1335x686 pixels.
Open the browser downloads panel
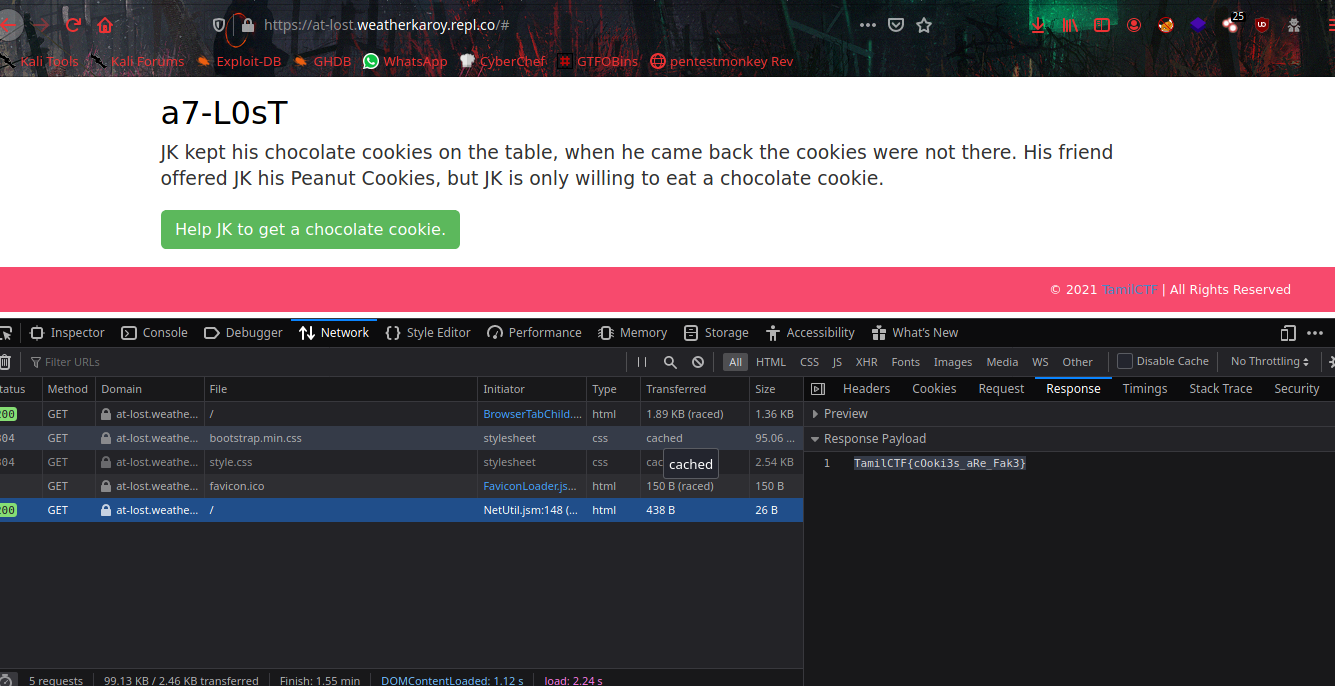(1039, 25)
